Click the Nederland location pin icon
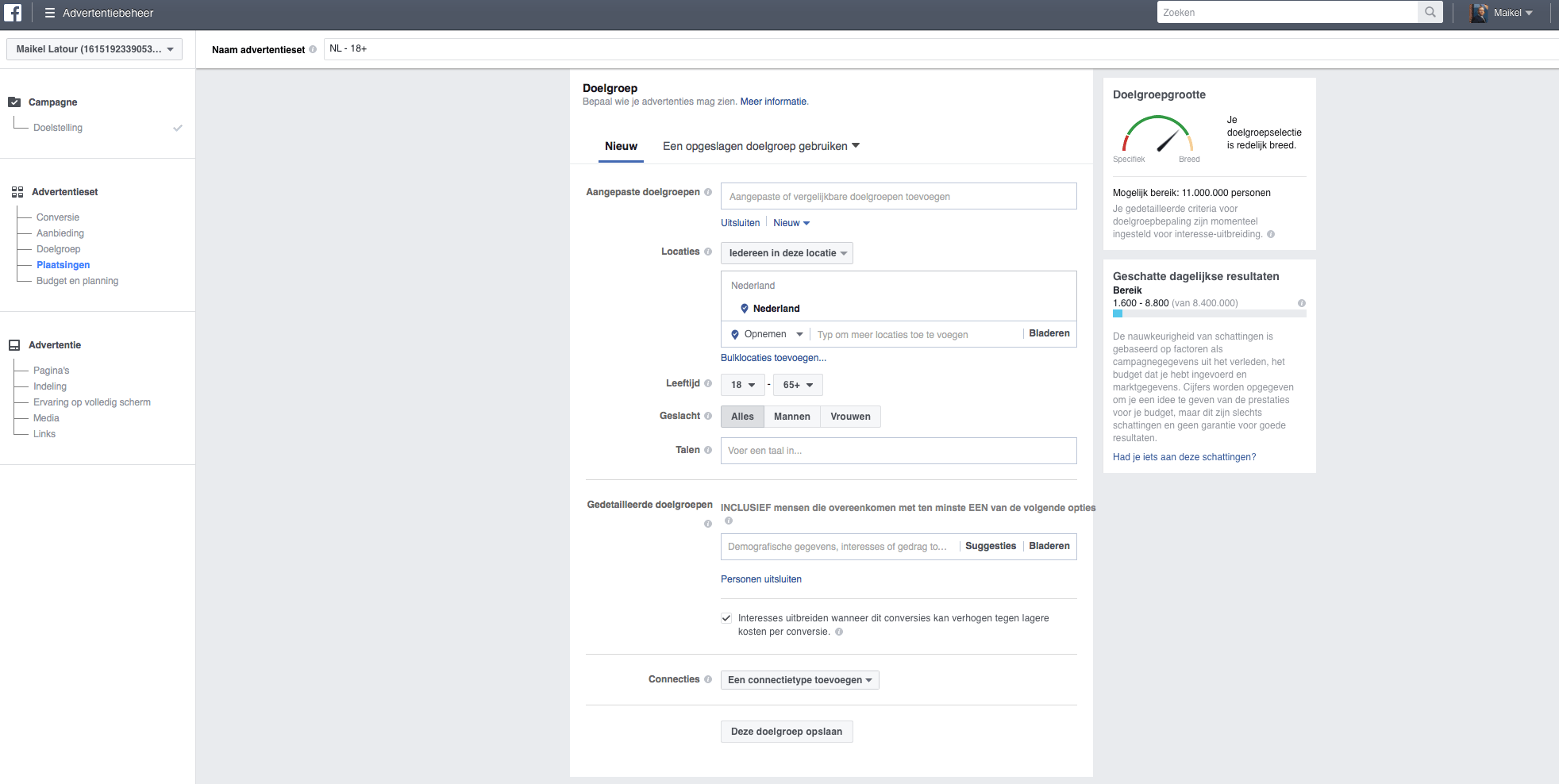1559x784 pixels. tap(745, 309)
